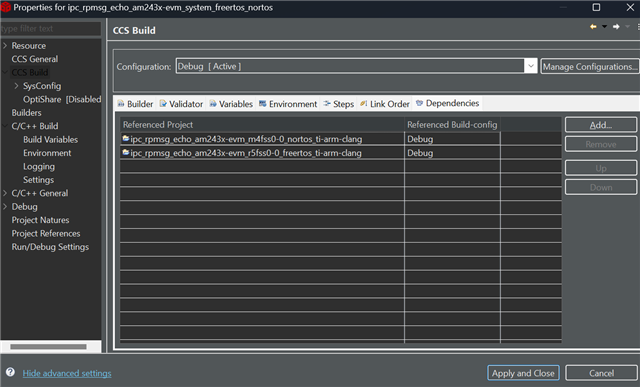Click folder icon of m4fss0-0 nortos project
This screenshot has height=387, width=640.
[126, 139]
